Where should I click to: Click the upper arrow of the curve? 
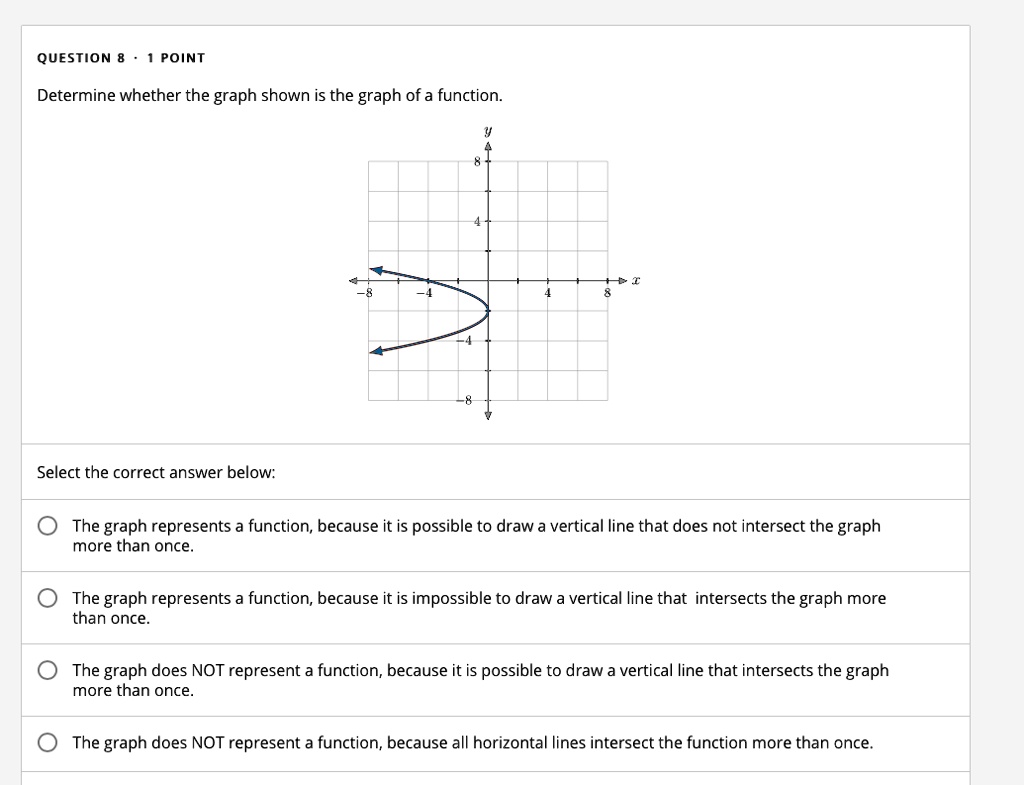[375, 268]
